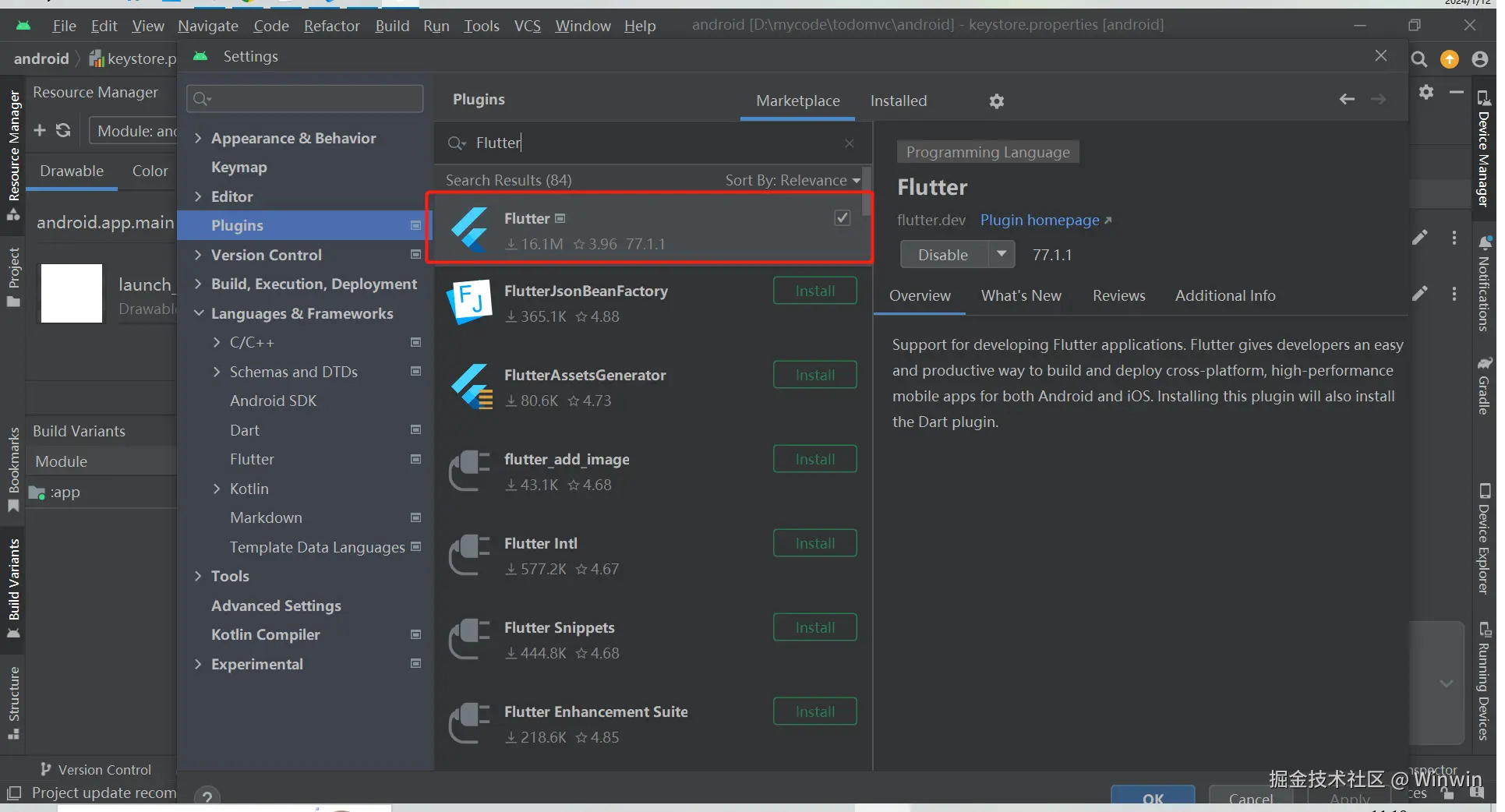Select Advanced Settings in the tree

276,606
